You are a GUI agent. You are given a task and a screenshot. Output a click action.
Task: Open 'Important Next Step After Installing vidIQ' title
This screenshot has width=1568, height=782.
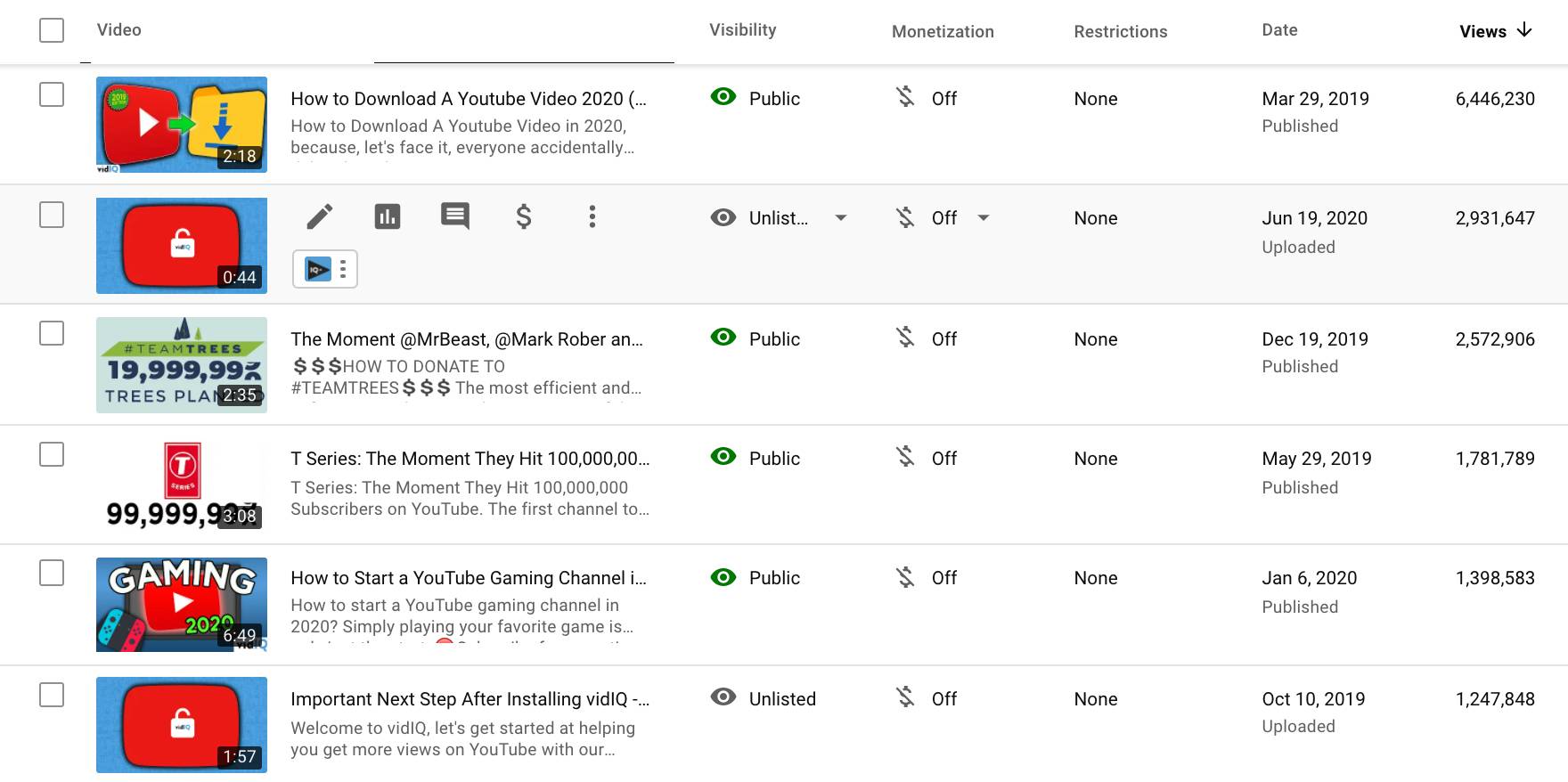470,699
